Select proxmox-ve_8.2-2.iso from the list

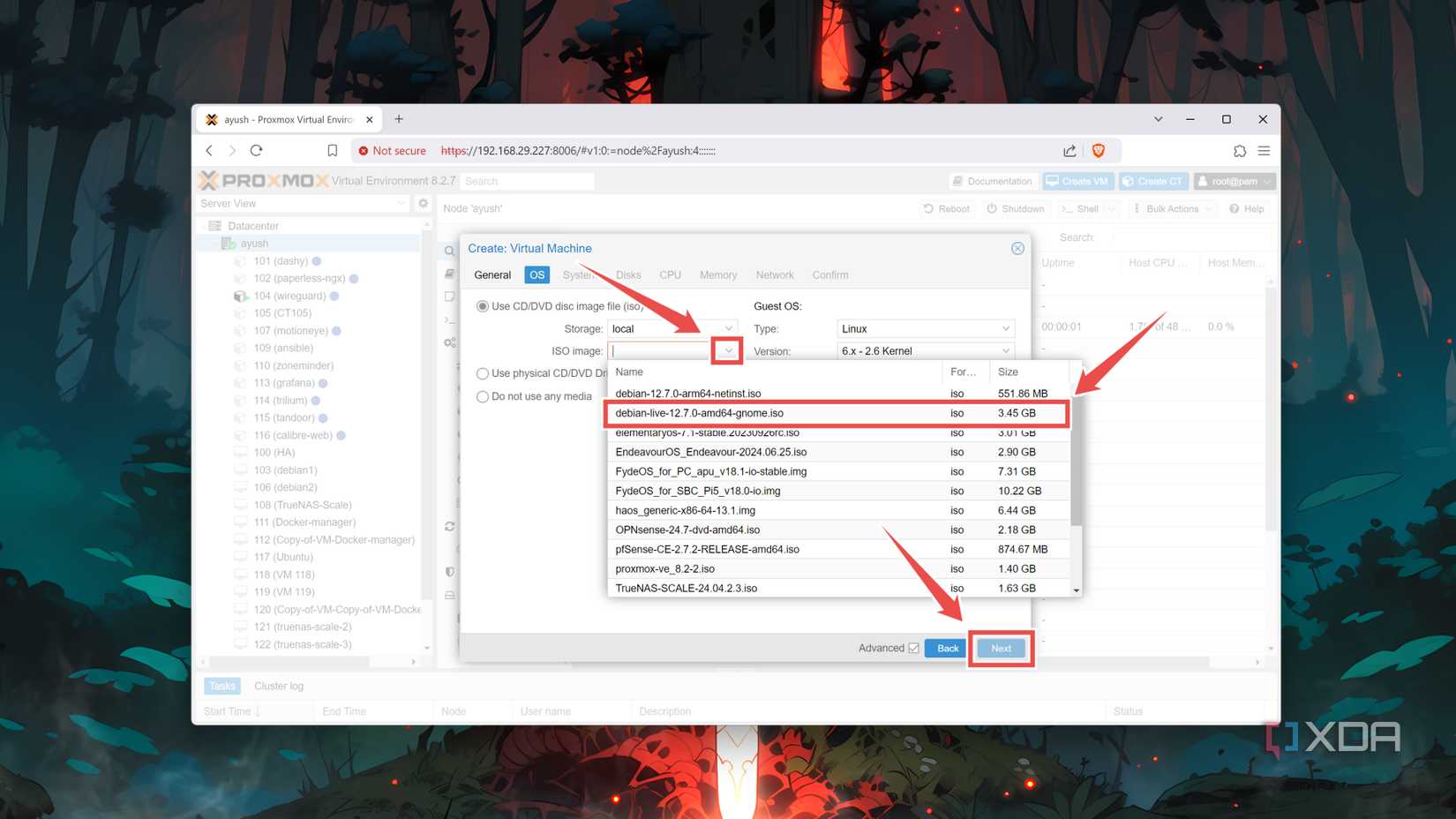[838, 569]
